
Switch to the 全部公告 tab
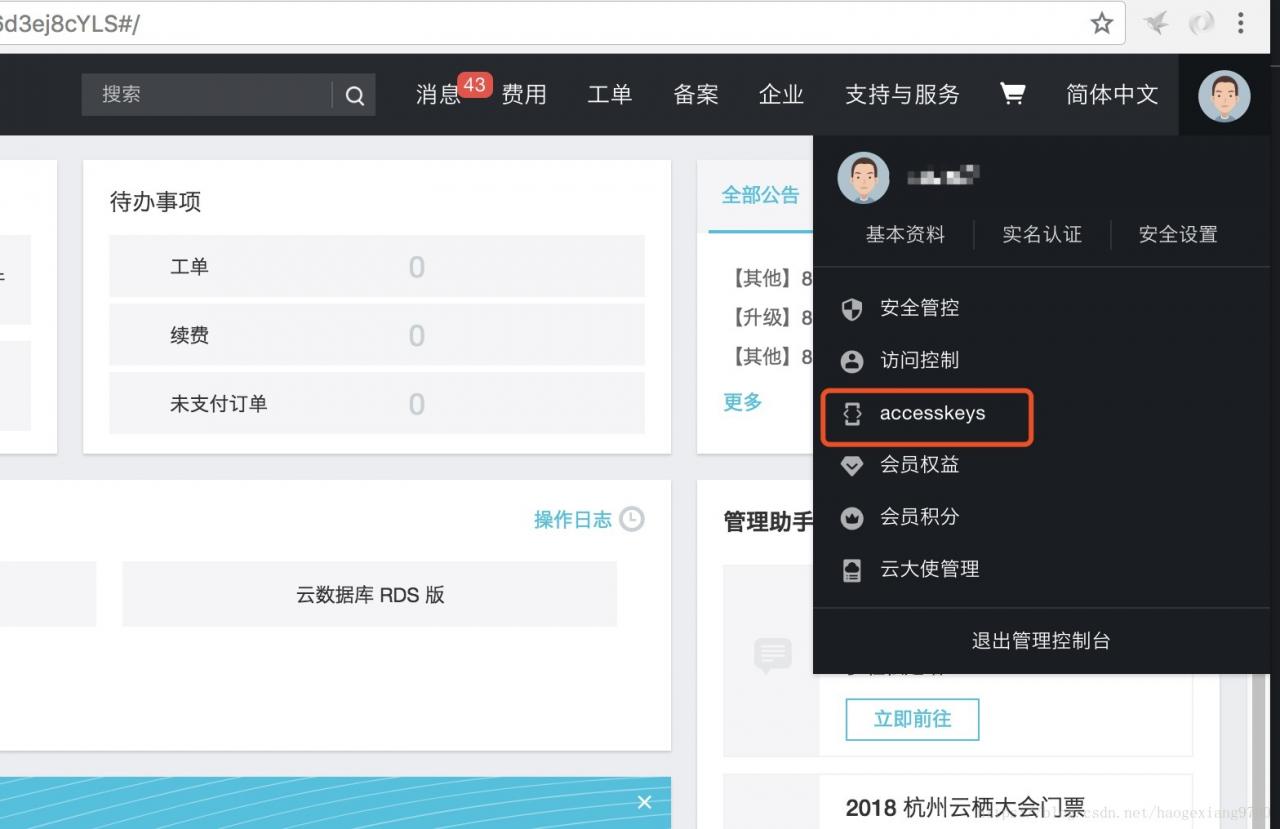pos(760,195)
